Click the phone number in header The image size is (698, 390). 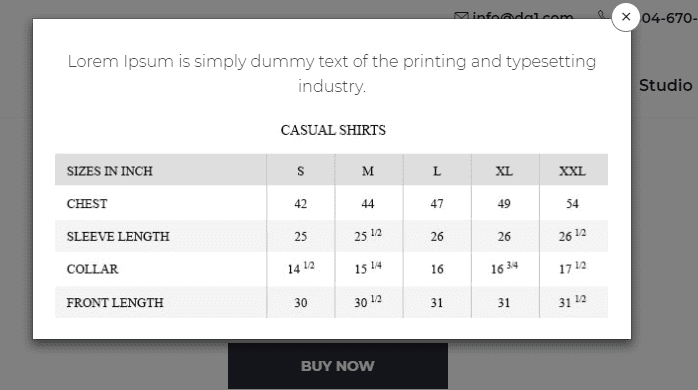[x=669, y=18]
